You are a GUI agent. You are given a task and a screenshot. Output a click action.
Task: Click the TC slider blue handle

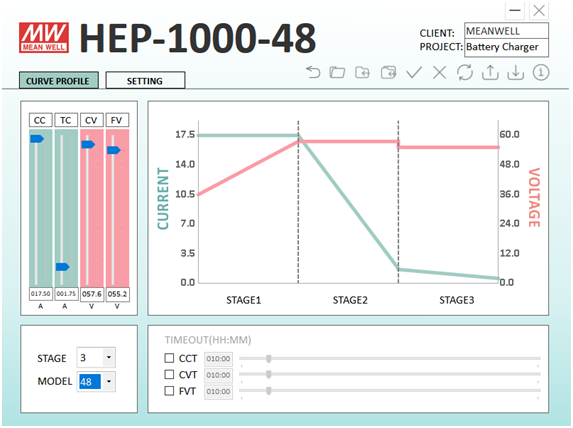(62, 267)
